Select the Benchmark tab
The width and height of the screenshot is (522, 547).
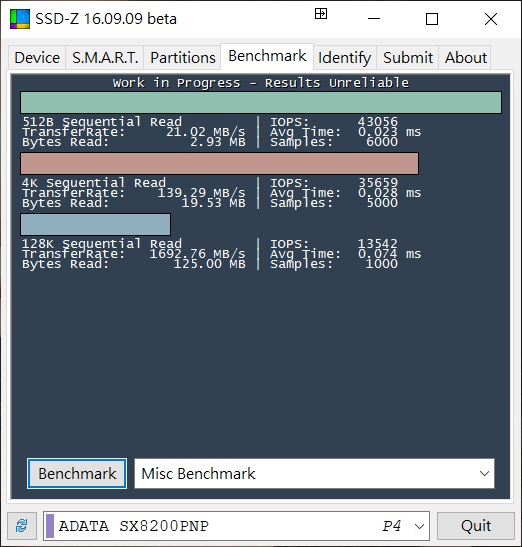(267, 56)
